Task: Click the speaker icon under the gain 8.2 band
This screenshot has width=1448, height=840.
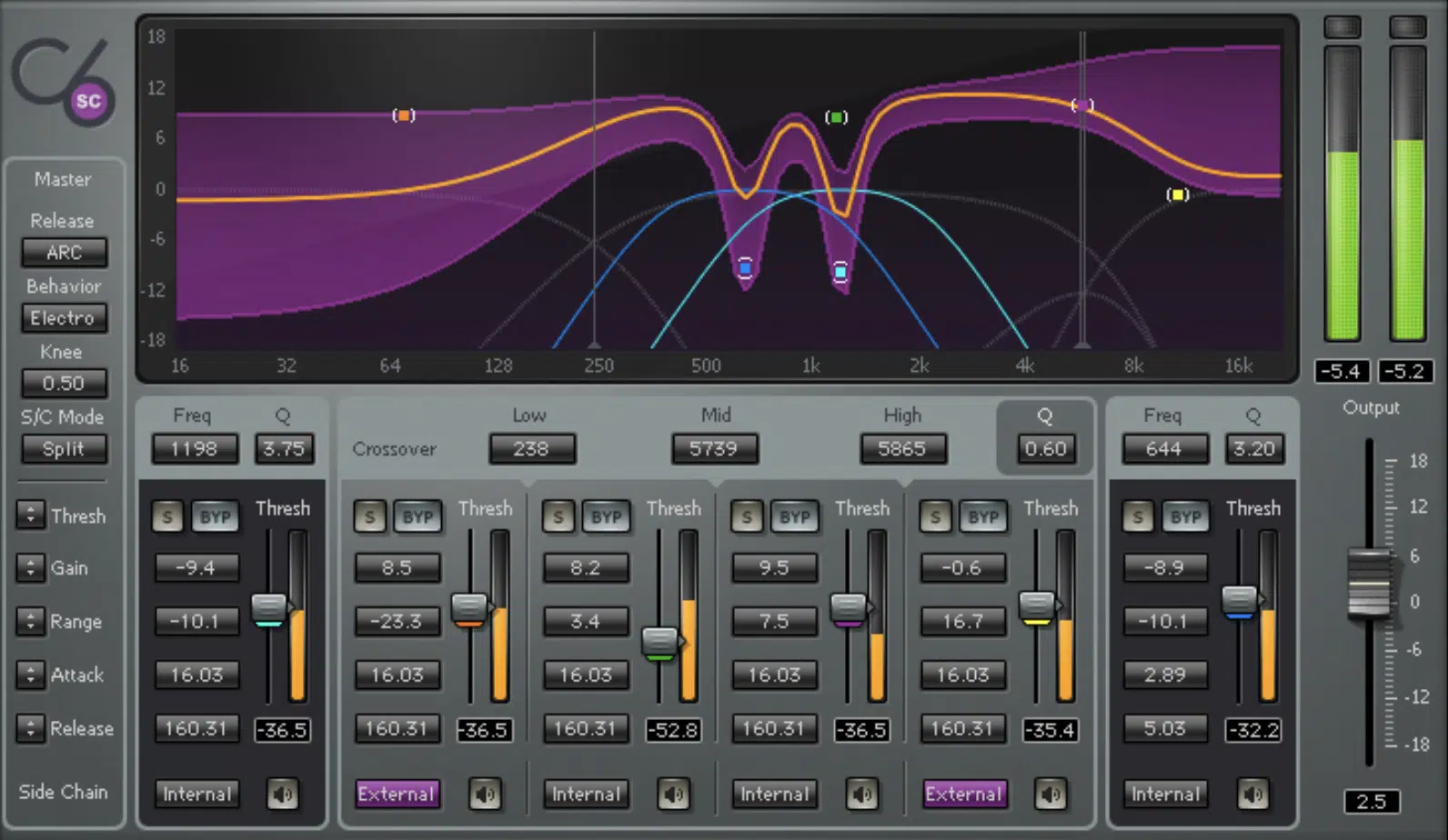Action: tap(673, 795)
